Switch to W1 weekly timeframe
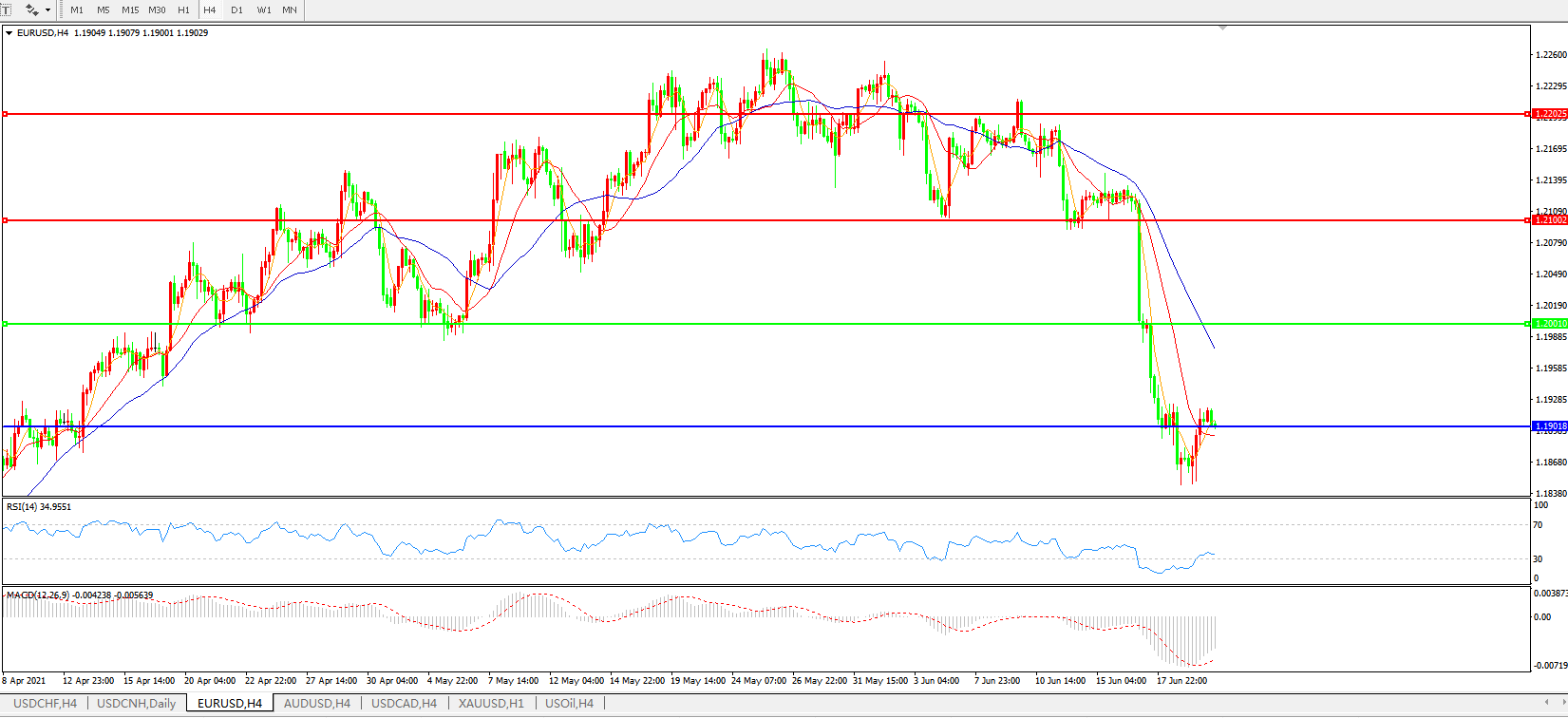Image resolution: width=1568 pixels, height=718 pixels. pos(264,9)
